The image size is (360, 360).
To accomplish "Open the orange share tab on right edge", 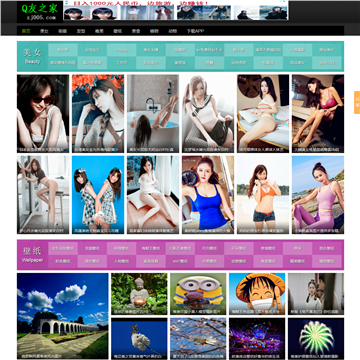I will click(357, 102).
